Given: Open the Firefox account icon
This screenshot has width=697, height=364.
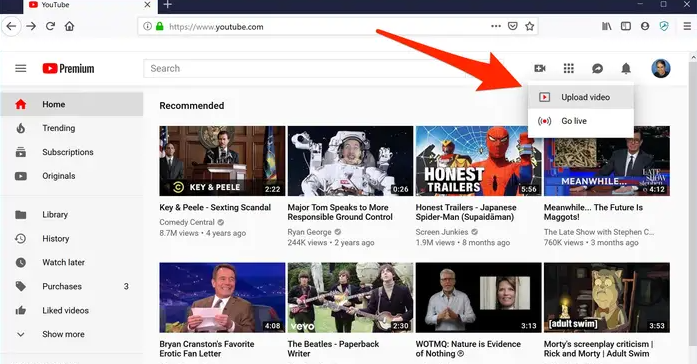Looking at the screenshot, I should point(645,26).
